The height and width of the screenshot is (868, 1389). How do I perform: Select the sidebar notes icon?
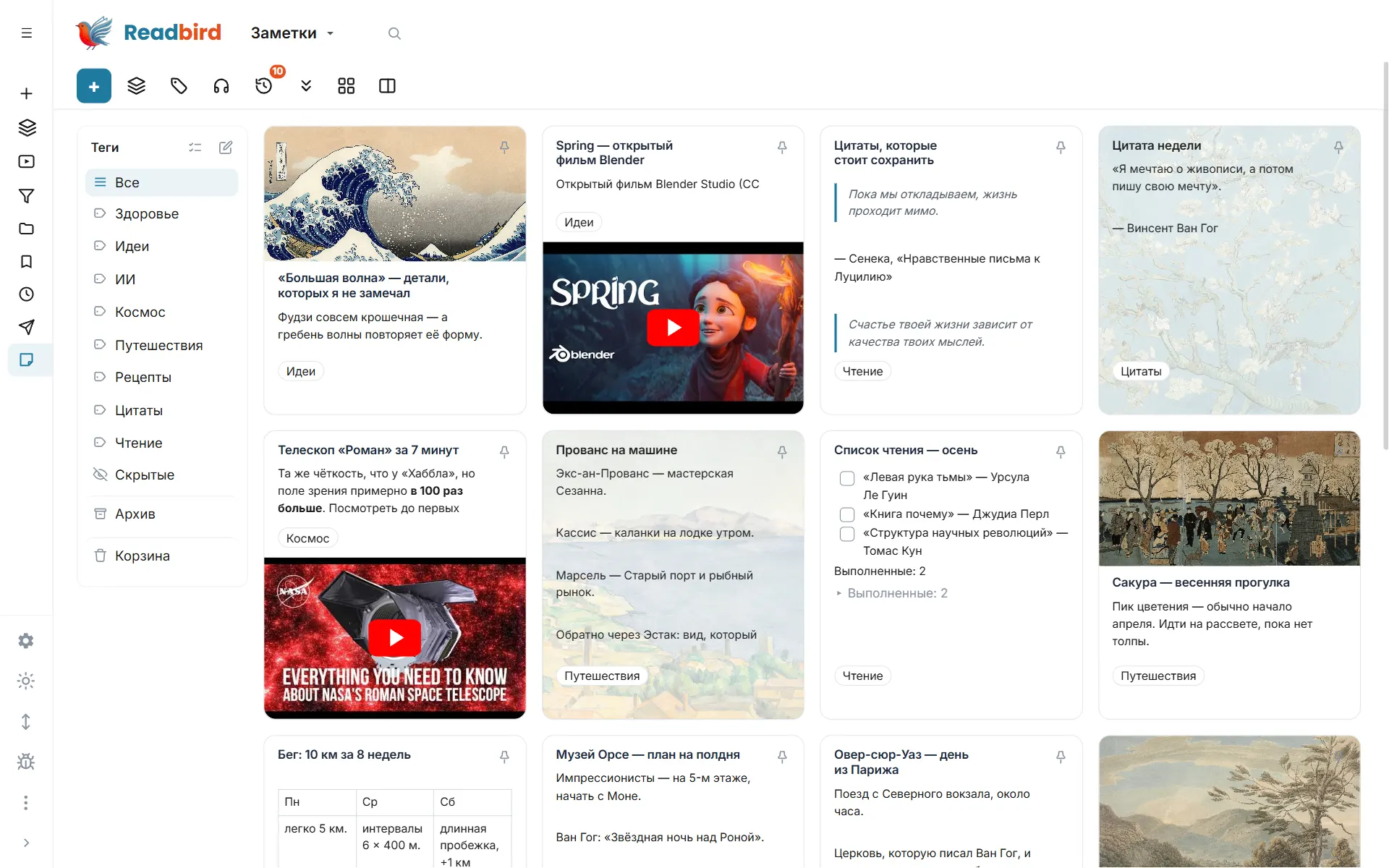pyautogui.click(x=27, y=360)
